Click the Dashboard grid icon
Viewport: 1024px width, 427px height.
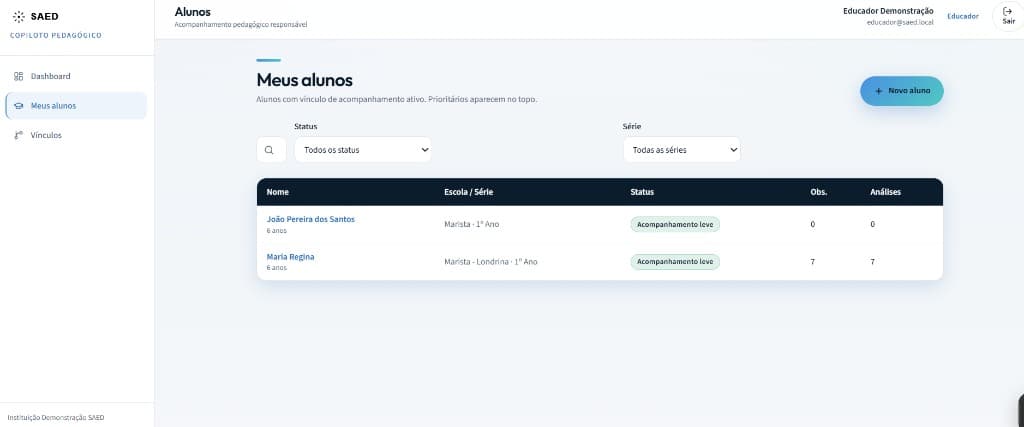pyautogui.click(x=19, y=76)
